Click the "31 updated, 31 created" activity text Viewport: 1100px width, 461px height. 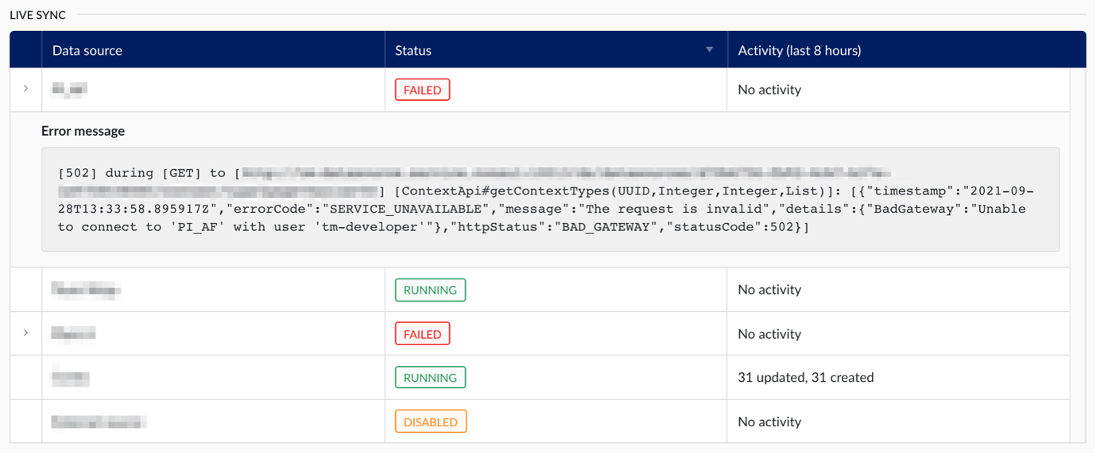click(805, 378)
